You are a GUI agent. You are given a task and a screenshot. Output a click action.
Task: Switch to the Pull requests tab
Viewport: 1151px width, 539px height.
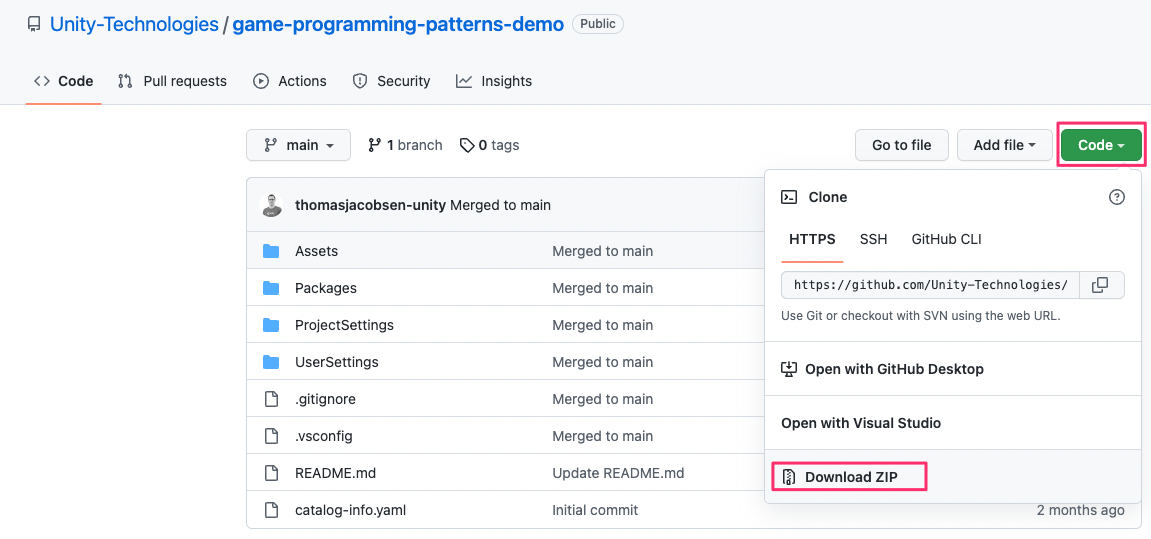coord(173,81)
